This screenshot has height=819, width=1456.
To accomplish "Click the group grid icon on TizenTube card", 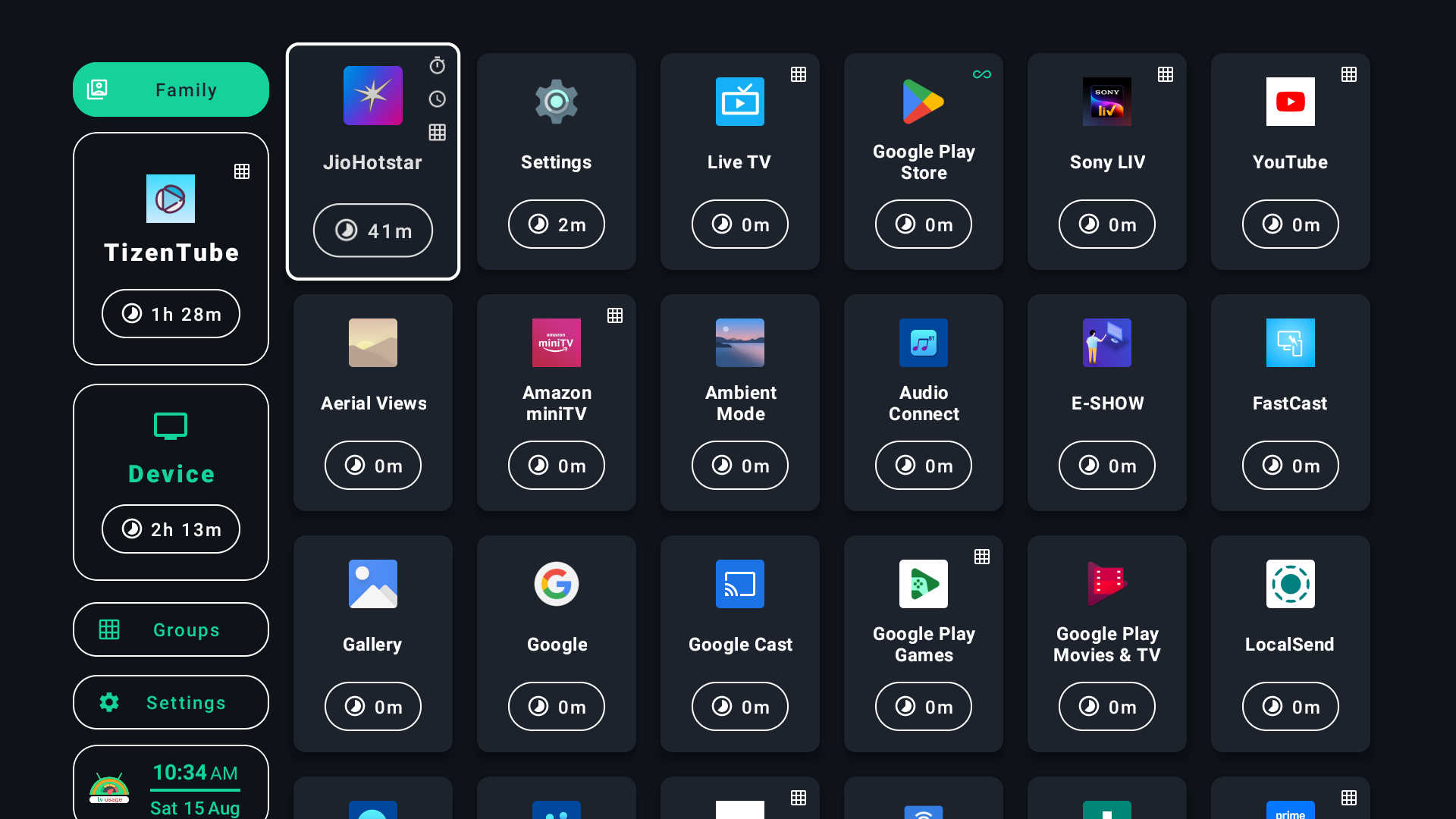I will coord(242,171).
